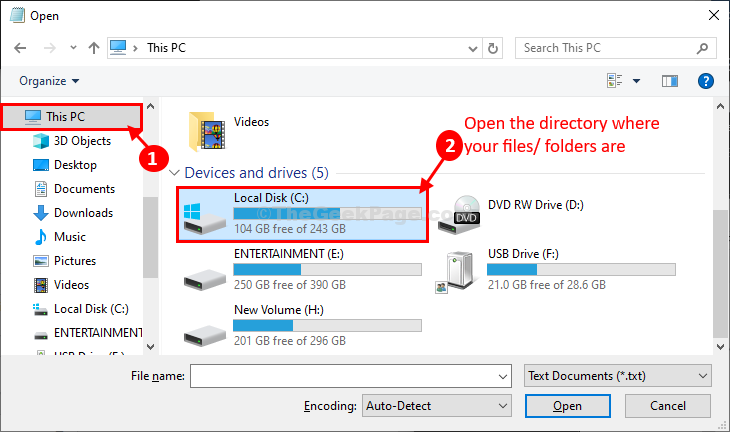Click the ENTERTAINMENT (E:) drive icon
The height and width of the screenshot is (432, 730).
click(x=204, y=280)
